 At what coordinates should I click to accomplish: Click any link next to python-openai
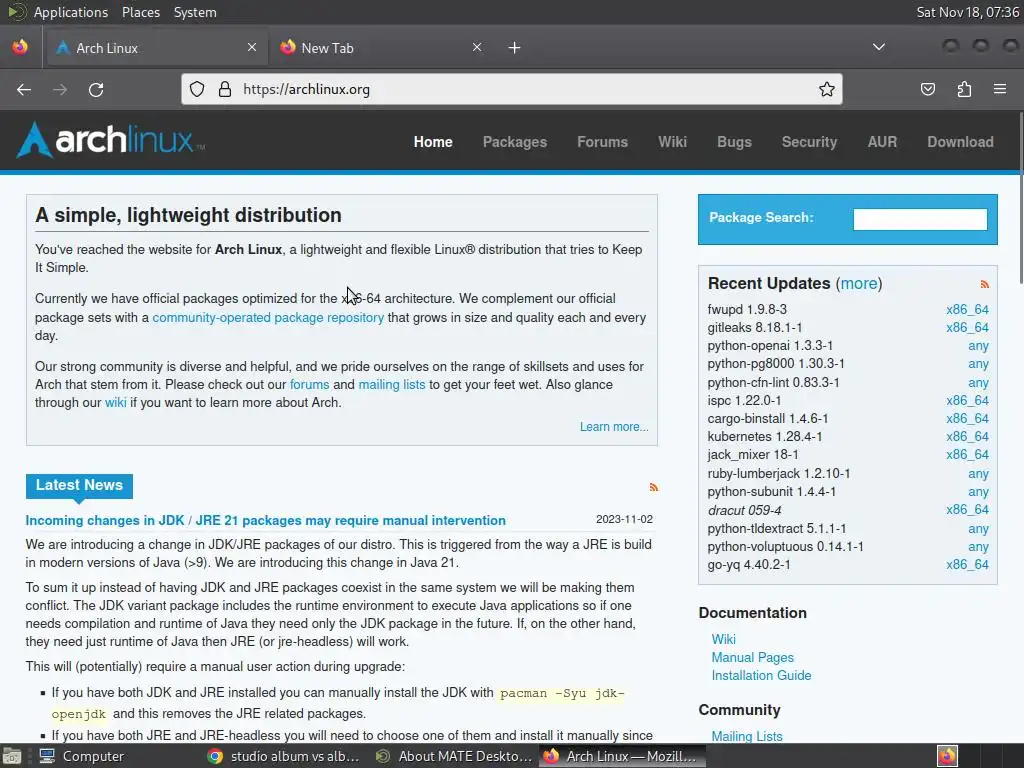[978, 346]
